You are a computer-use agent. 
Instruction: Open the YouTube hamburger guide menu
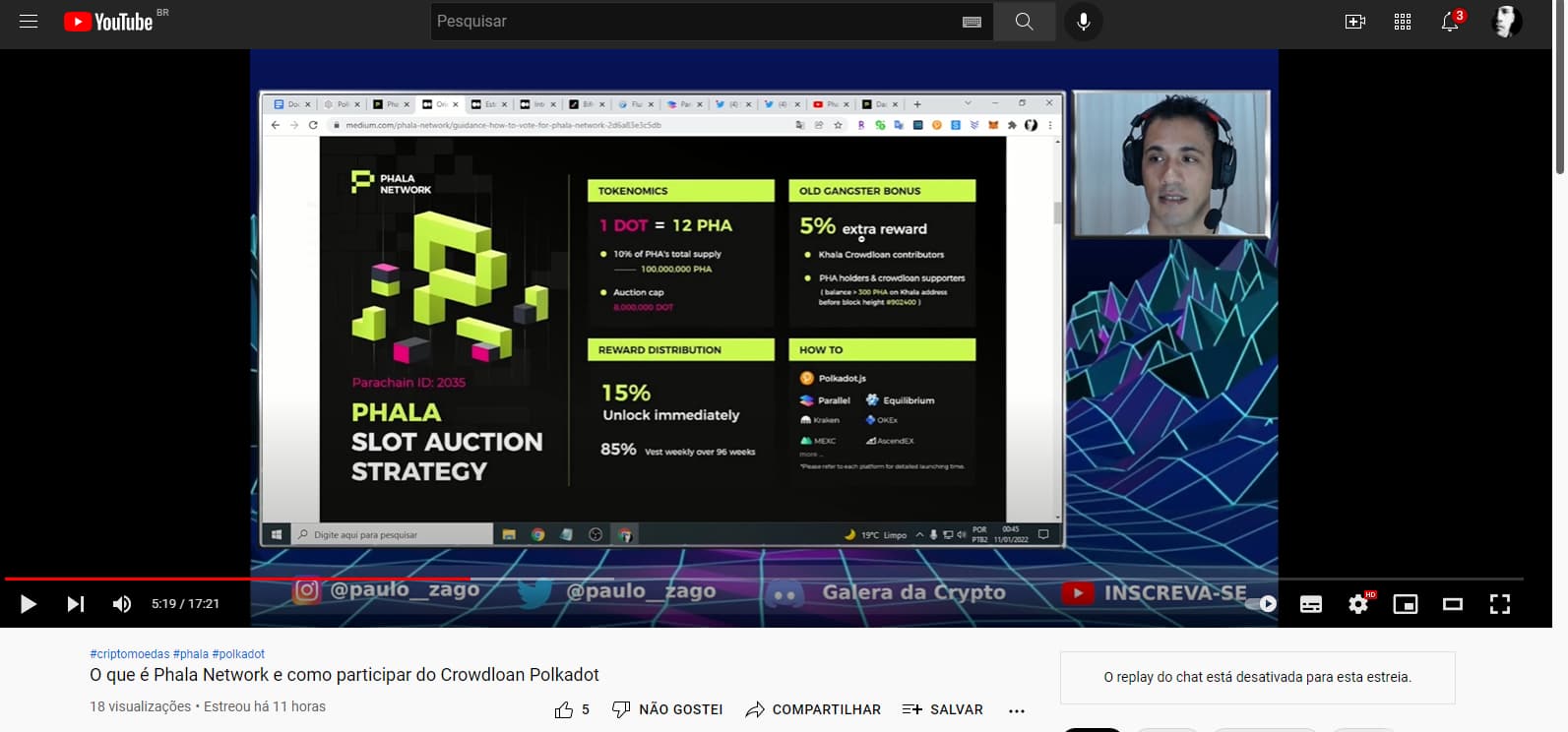click(x=29, y=21)
